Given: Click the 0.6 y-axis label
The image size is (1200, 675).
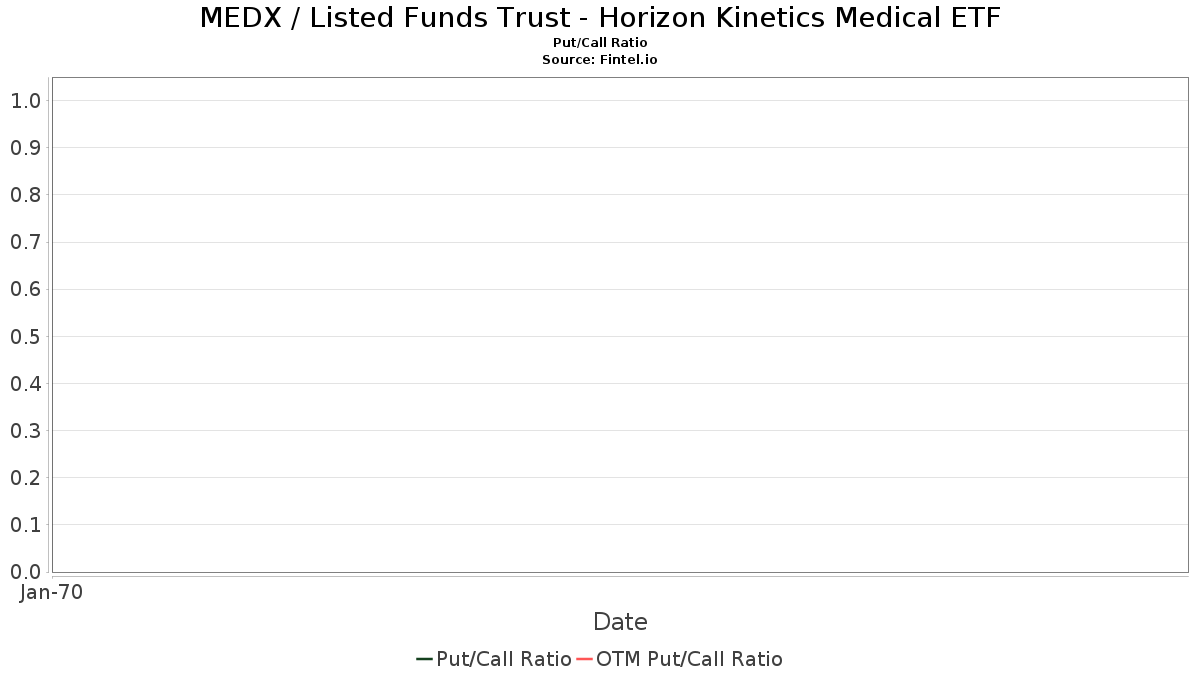Looking at the screenshot, I should (x=25, y=289).
